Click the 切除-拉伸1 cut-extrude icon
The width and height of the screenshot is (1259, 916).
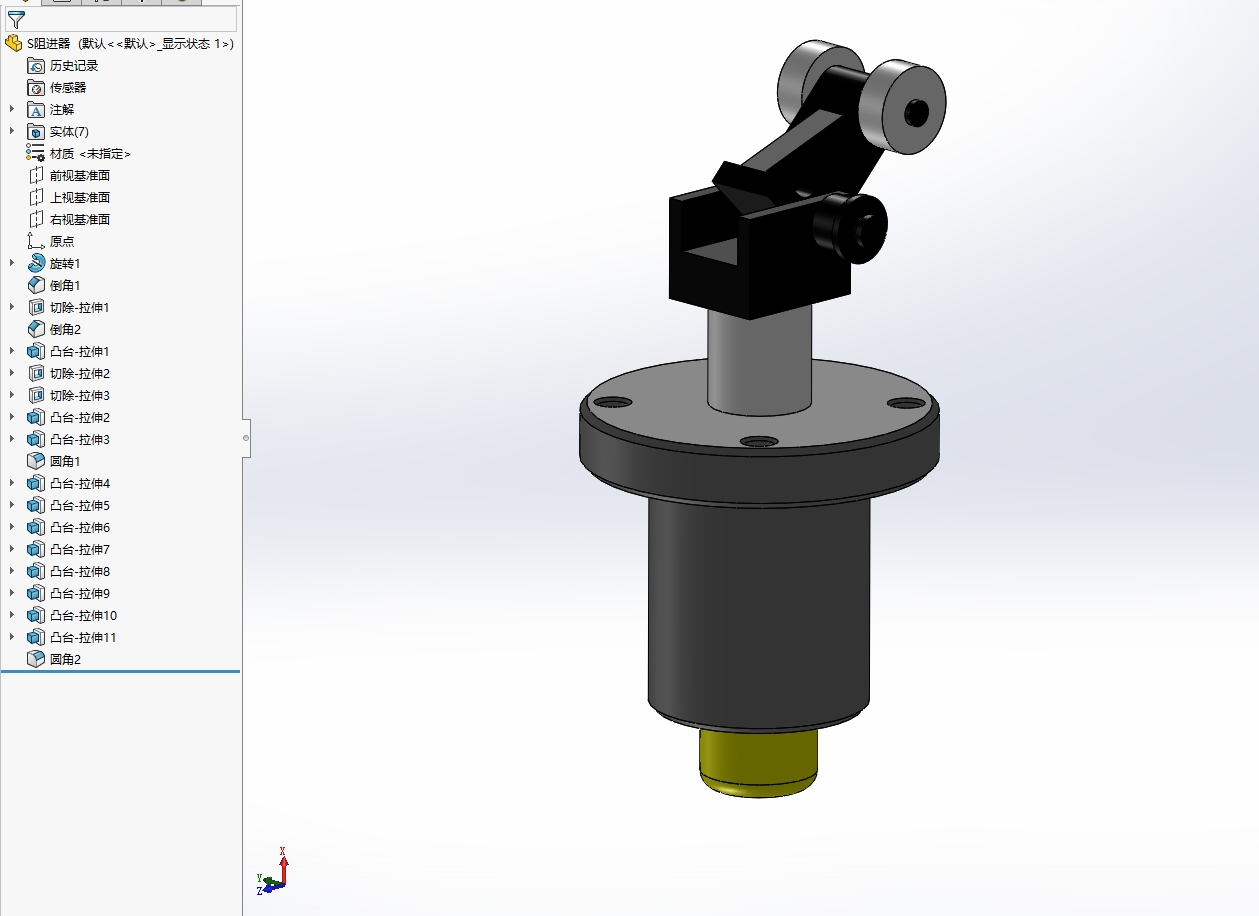36,307
